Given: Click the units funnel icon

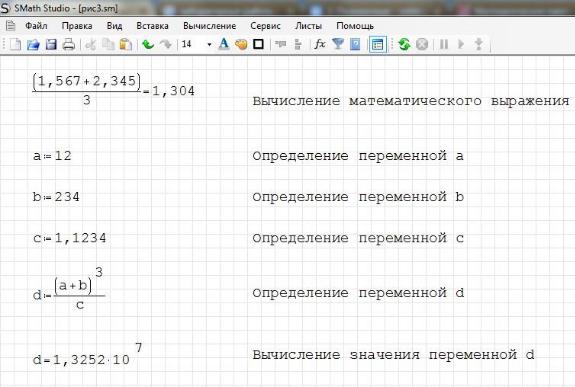Looking at the screenshot, I should (338, 44).
